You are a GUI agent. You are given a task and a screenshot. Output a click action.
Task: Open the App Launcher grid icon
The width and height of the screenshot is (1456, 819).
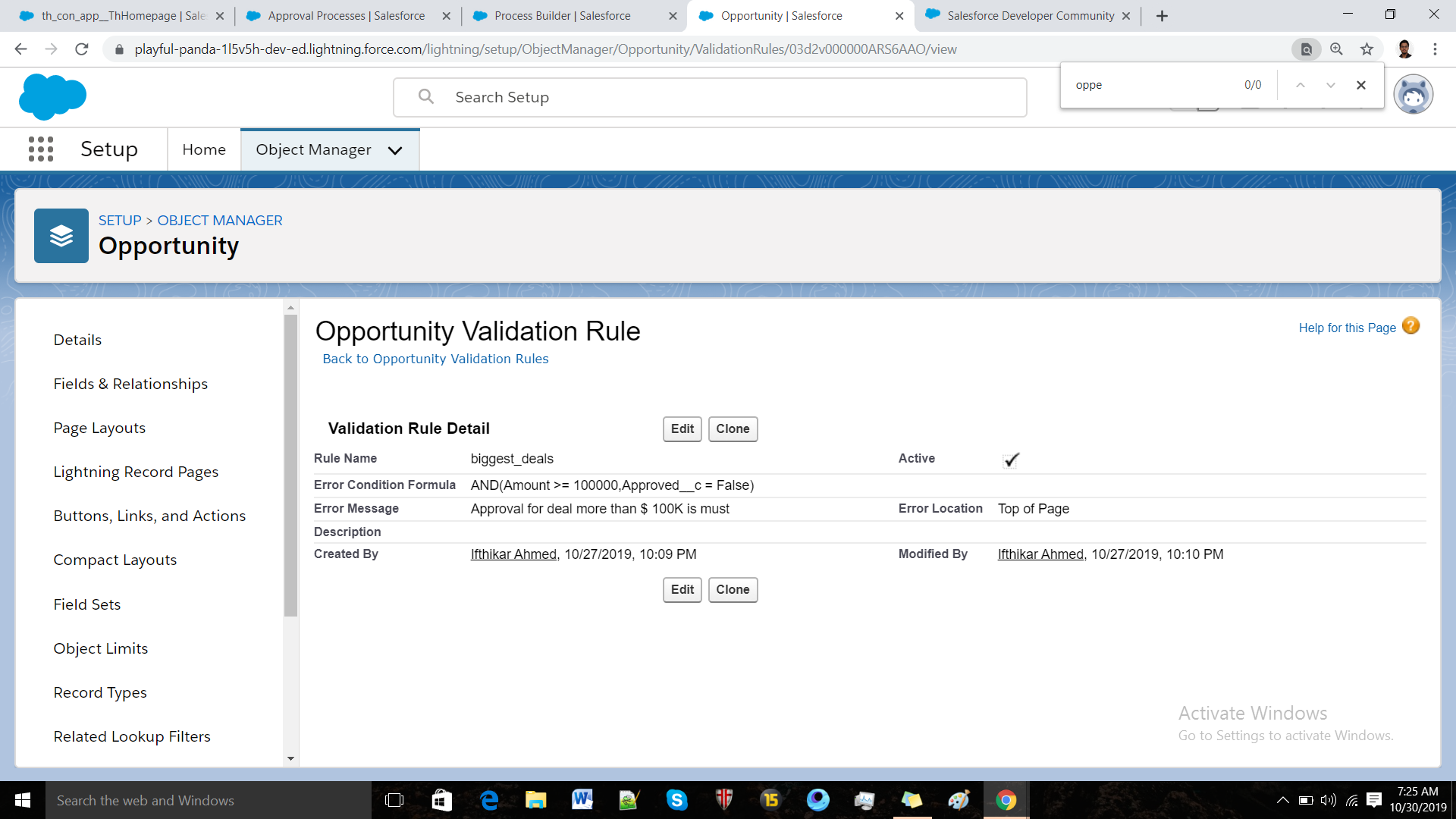pyautogui.click(x=41, y=149)
